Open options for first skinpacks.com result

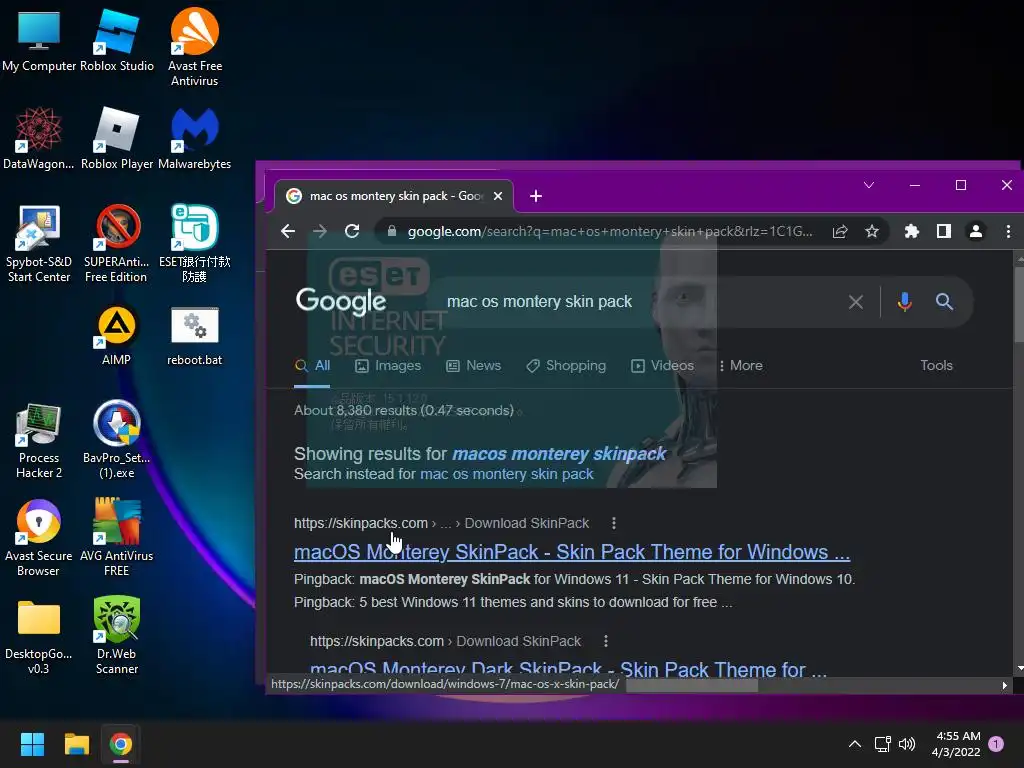(613, 523)
